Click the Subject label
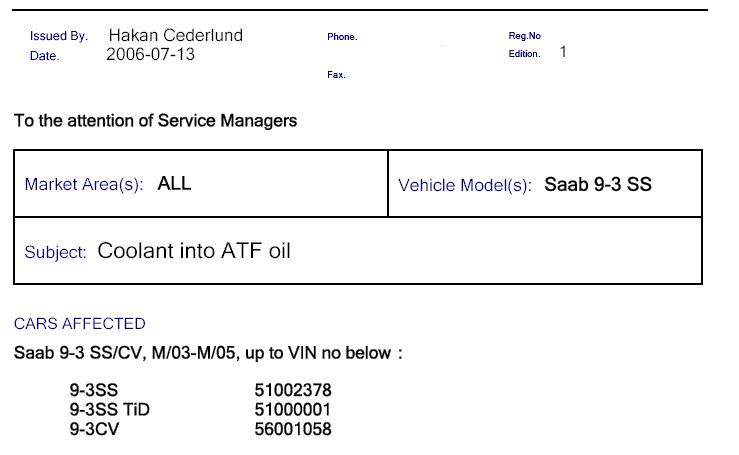Screen dimensions: 739x455 (x=55, y=252)
